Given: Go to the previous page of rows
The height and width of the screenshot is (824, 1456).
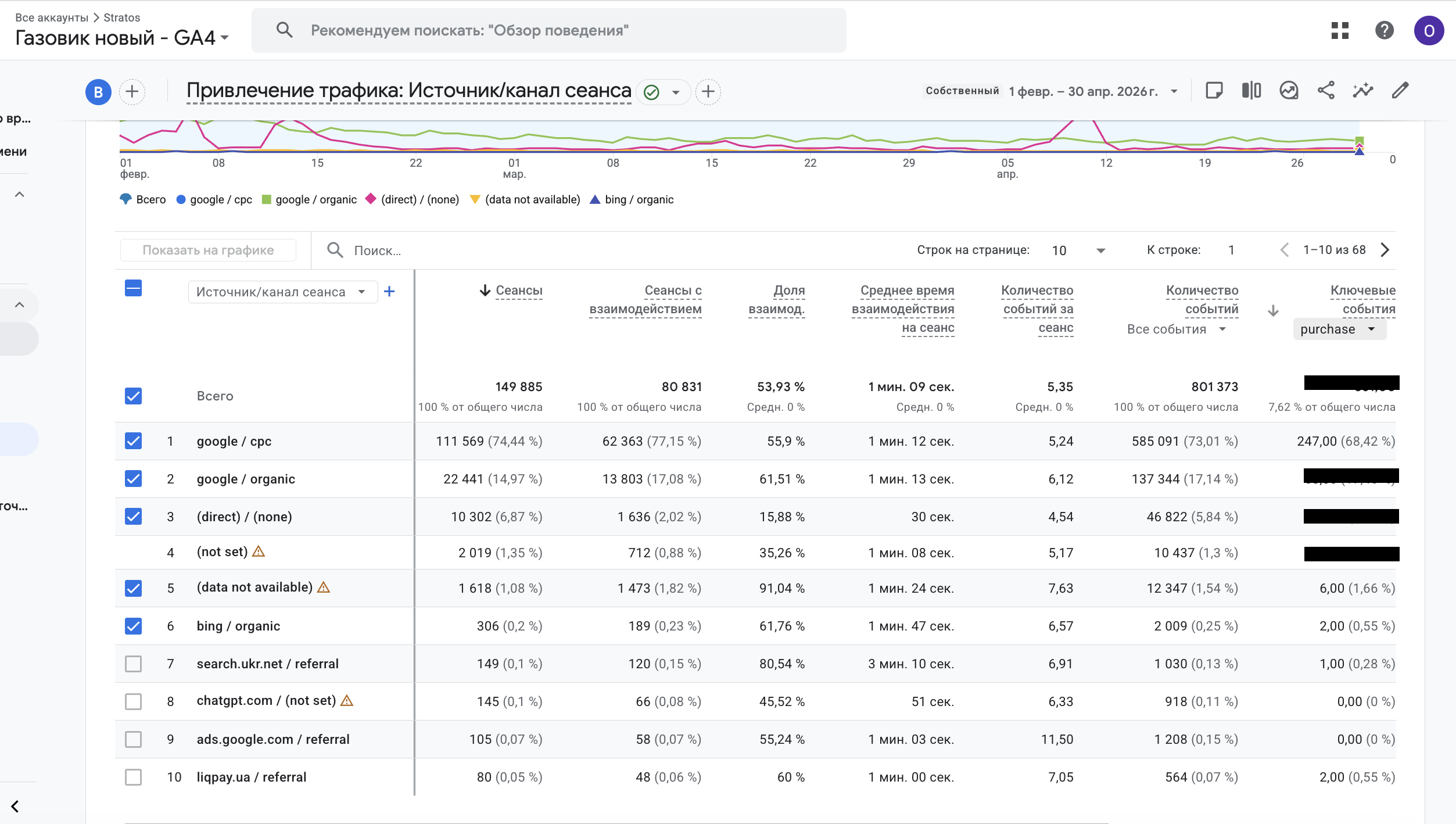Looking at the screenshot, I should pos(1285,250).
